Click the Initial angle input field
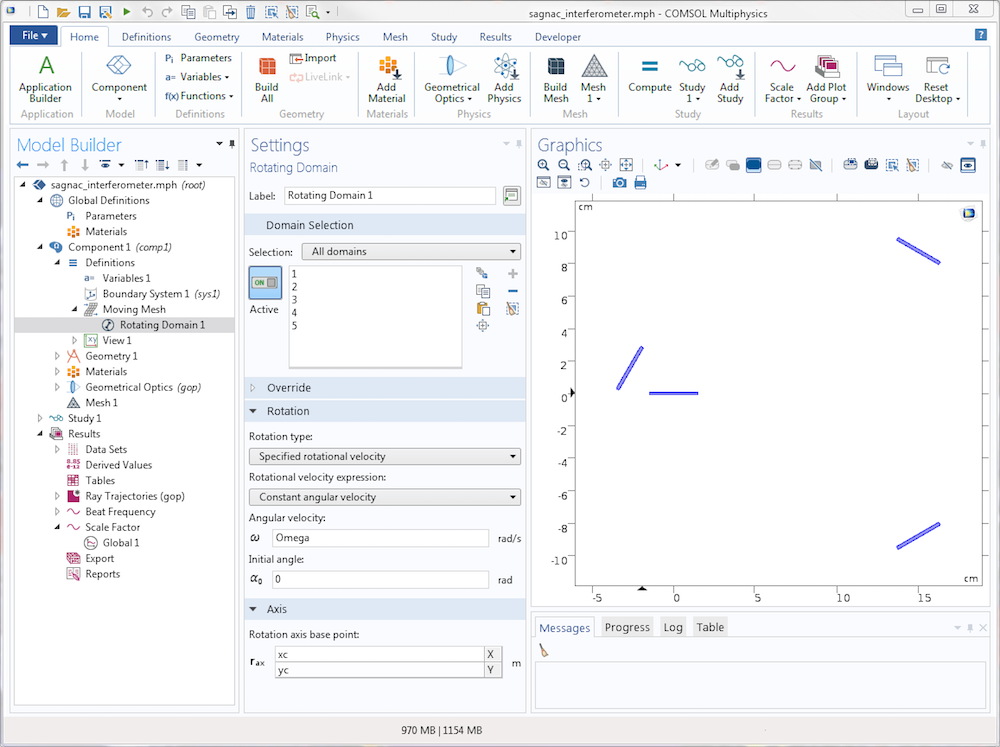The width and height of the screenshot is (1000, 747). (x=381, y=579)
